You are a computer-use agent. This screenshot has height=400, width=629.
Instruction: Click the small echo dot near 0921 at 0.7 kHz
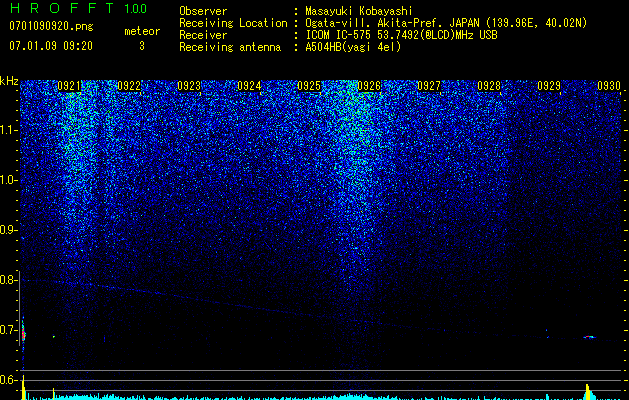pos(54,337)
